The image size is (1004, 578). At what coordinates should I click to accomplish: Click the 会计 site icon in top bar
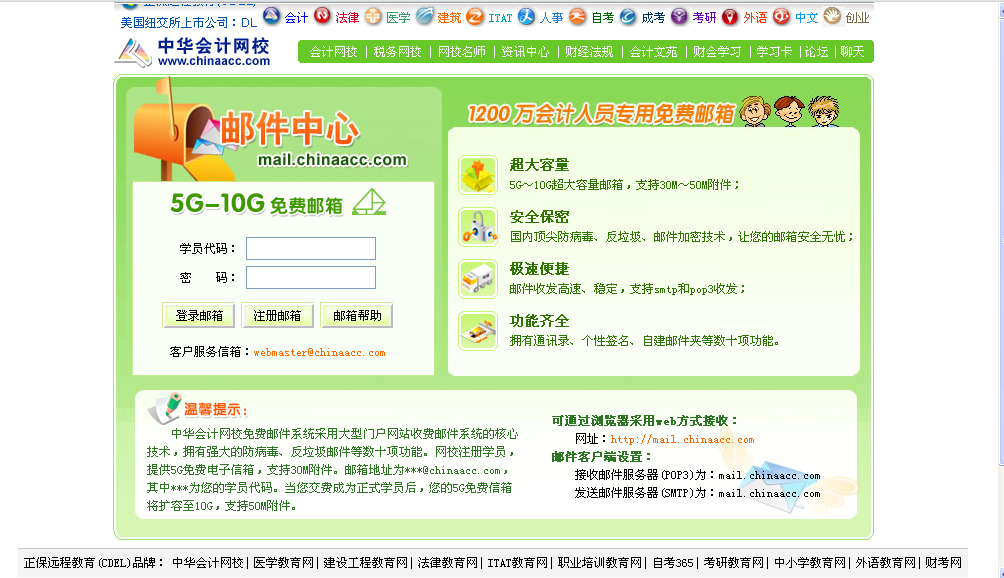(x=271, y=16)
